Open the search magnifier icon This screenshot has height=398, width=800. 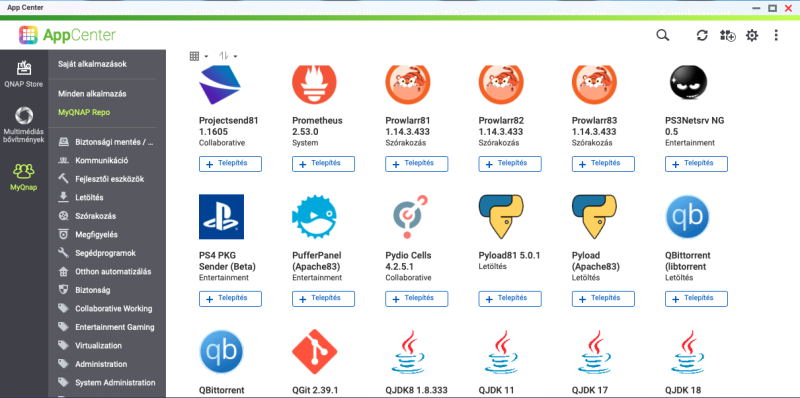[x=662, y=35]
